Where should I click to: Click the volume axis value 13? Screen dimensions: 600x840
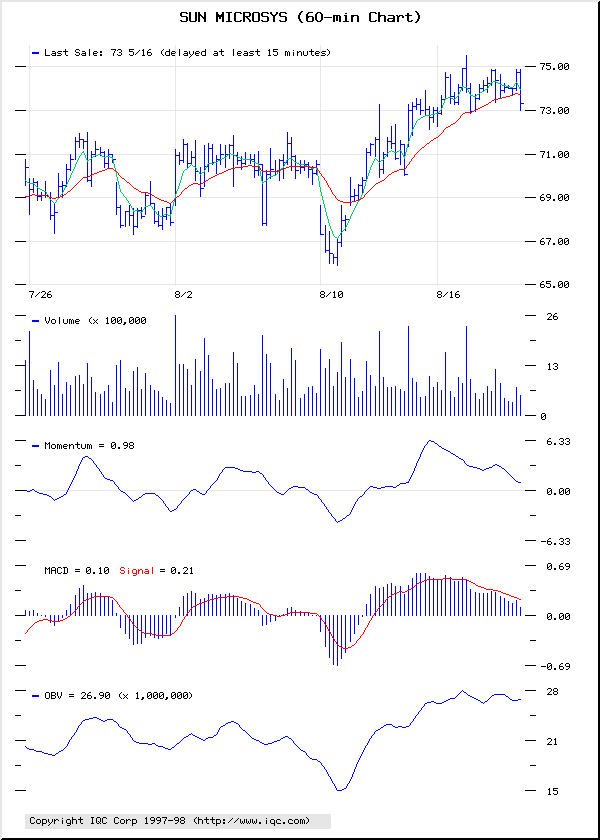pos(552,366)
